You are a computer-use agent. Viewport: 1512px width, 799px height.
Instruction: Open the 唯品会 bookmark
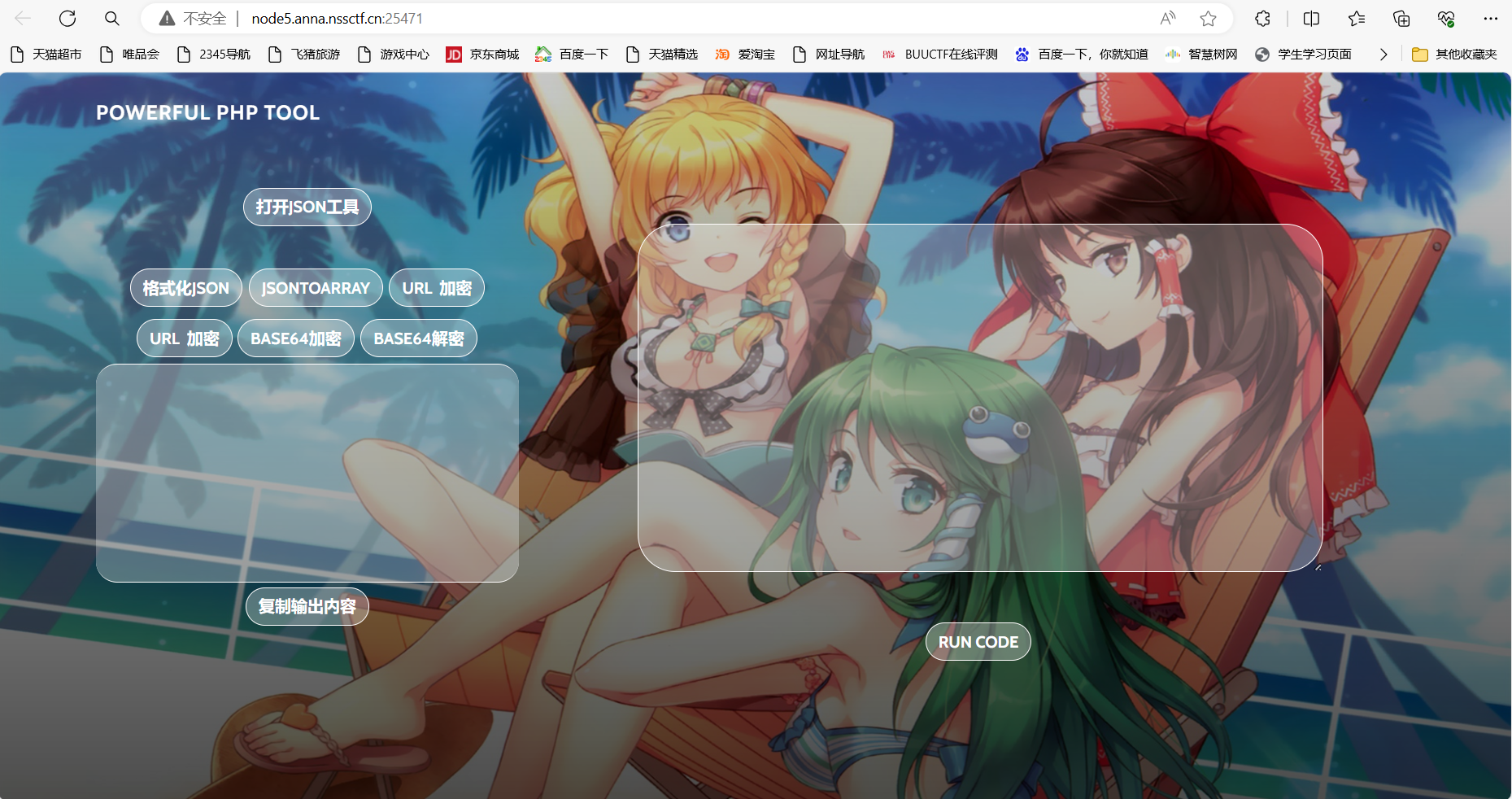coord(130,55)
